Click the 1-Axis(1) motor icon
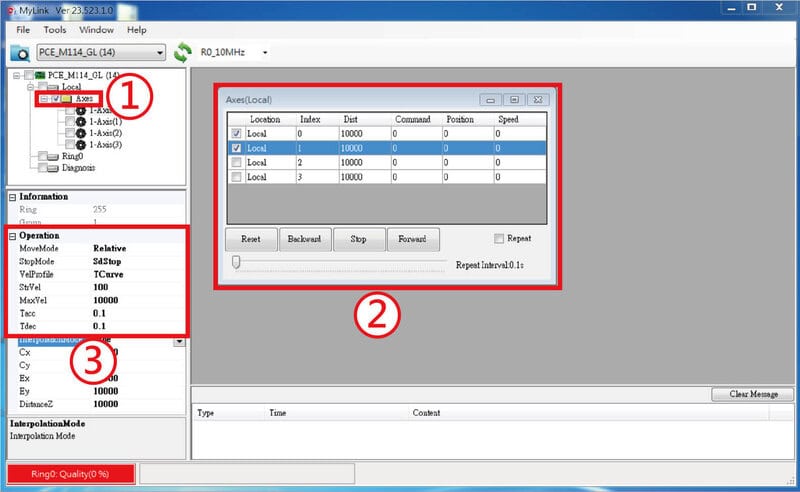Viewport: 800px width, 492px height. coord(81,121)
